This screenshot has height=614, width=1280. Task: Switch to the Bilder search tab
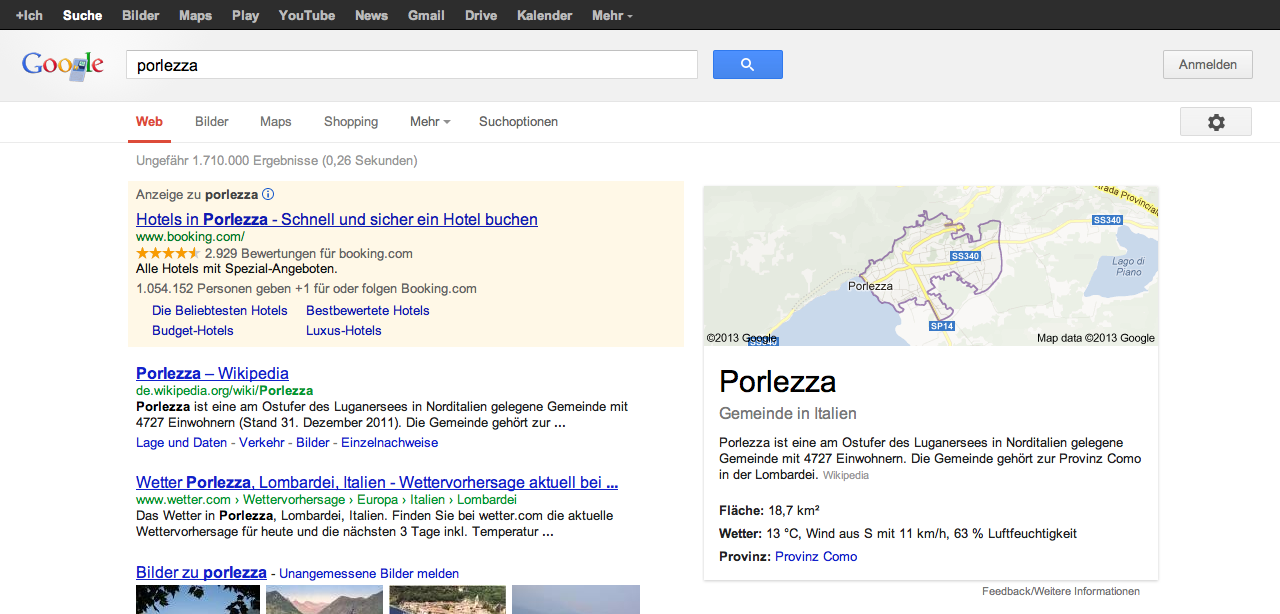pyautogui.click(x=212, y=122)
